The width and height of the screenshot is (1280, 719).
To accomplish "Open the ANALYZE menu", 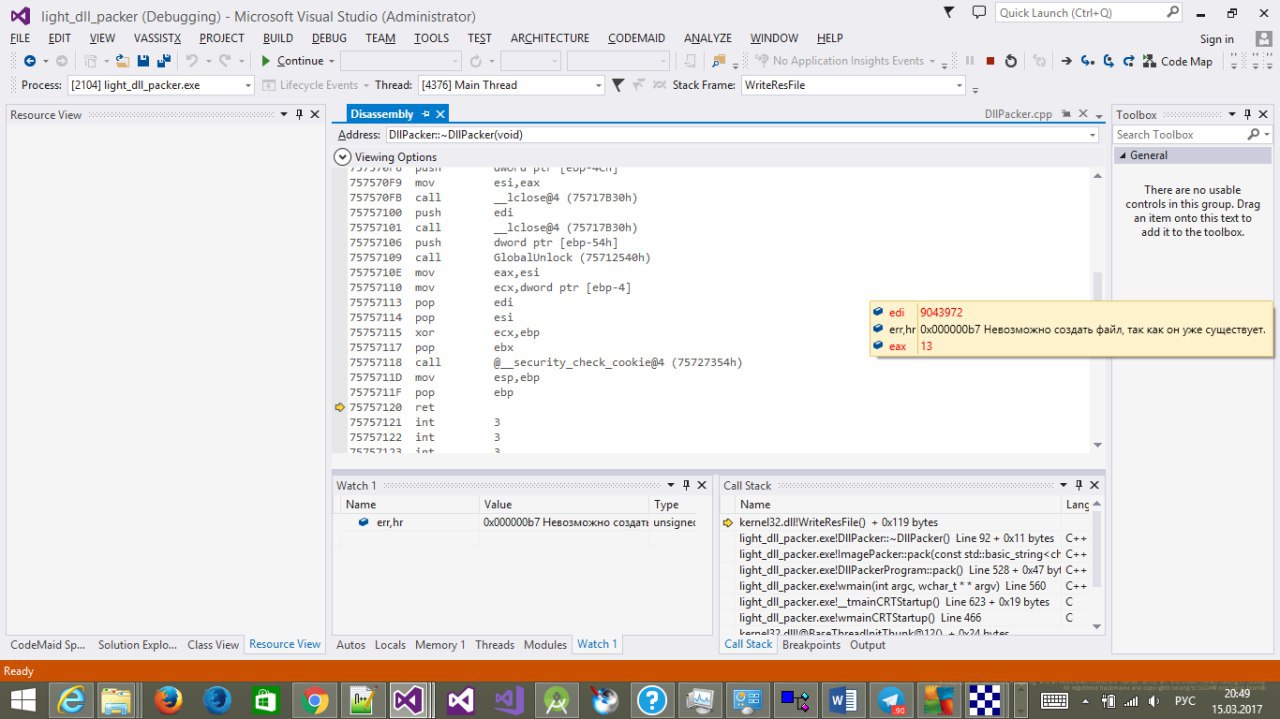I will coord(708,38).
